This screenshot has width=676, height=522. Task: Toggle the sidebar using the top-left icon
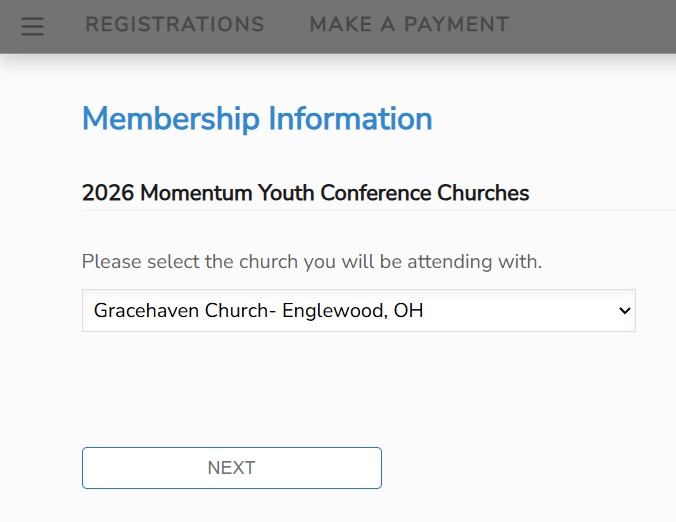pyautogui.click(x=33, y=26)
